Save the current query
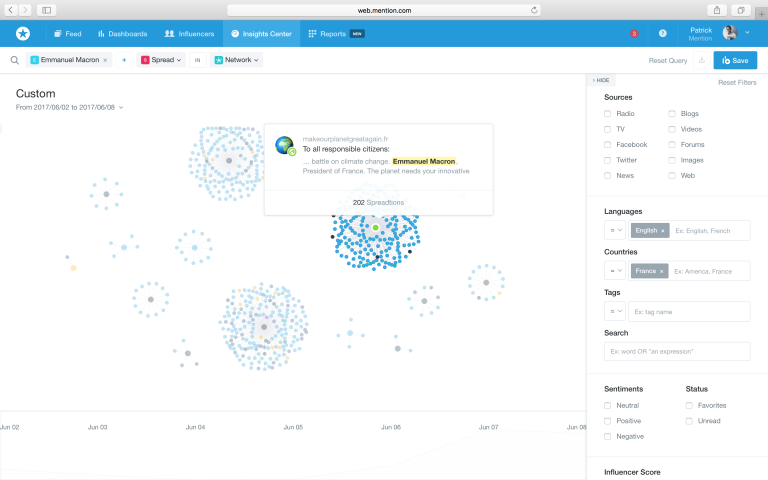Image resolution: width=768 pixels, height=480 pixels. (x=735, y=60)
